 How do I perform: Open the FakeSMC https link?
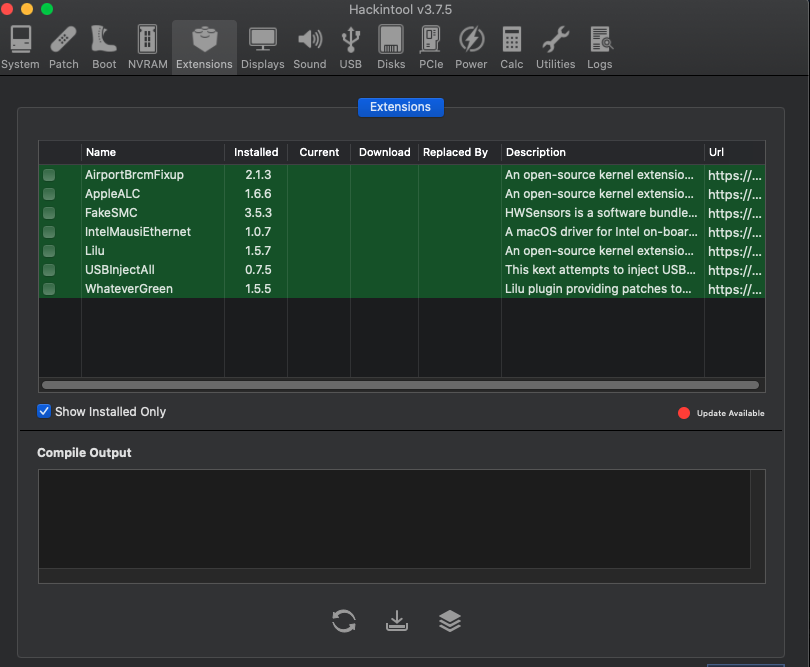pos(735,213)
